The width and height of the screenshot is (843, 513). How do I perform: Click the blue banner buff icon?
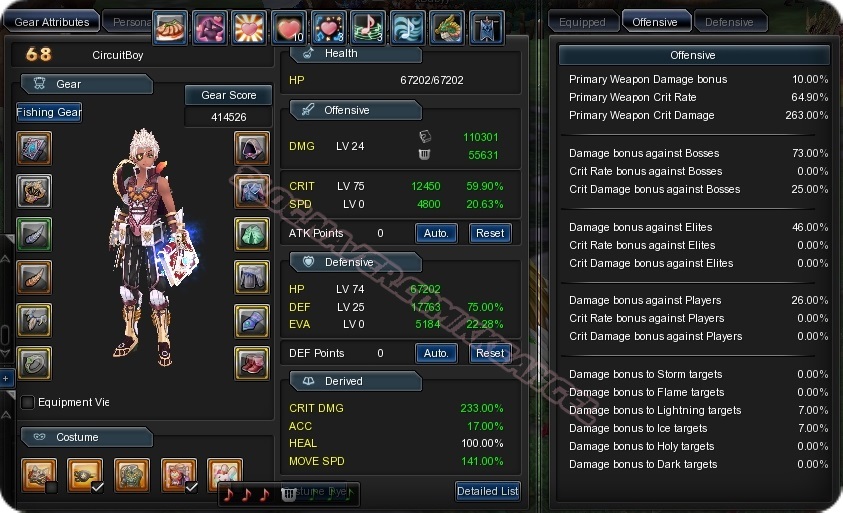(487, 27)
